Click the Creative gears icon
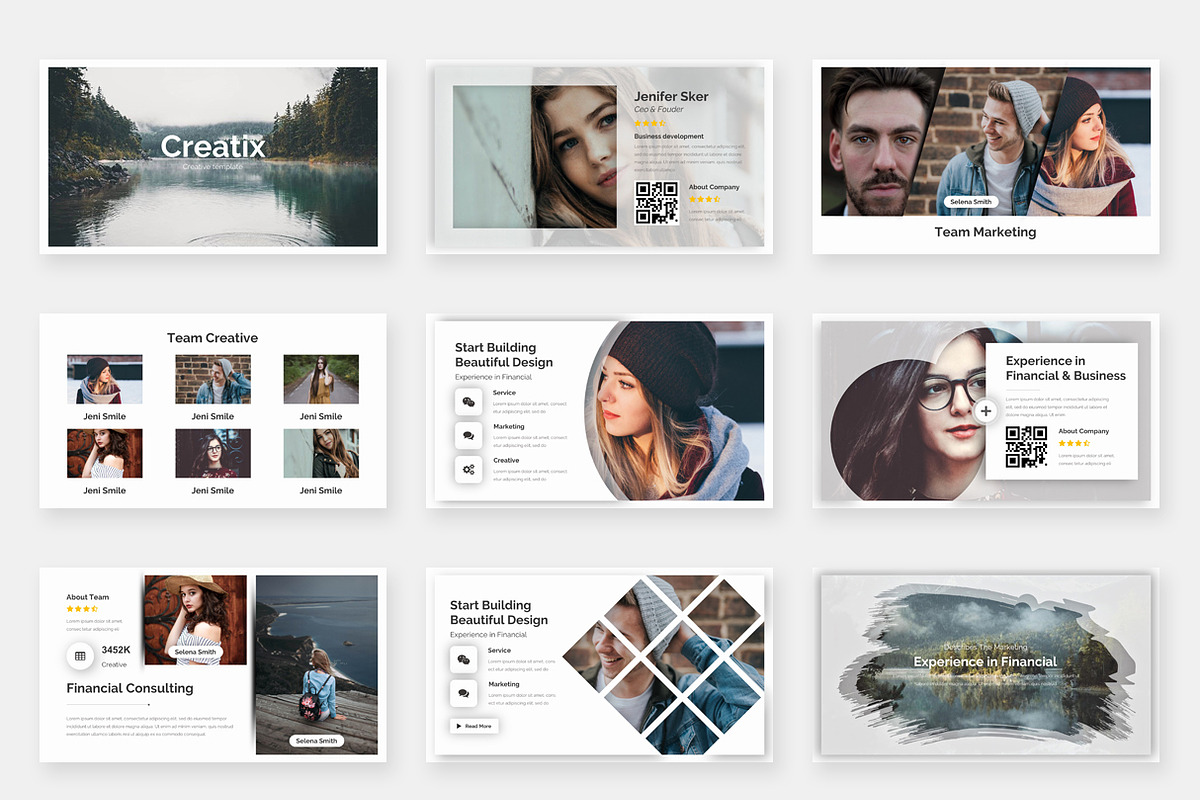This screenshot has height=800, width=1200. (x=468, y=469)
